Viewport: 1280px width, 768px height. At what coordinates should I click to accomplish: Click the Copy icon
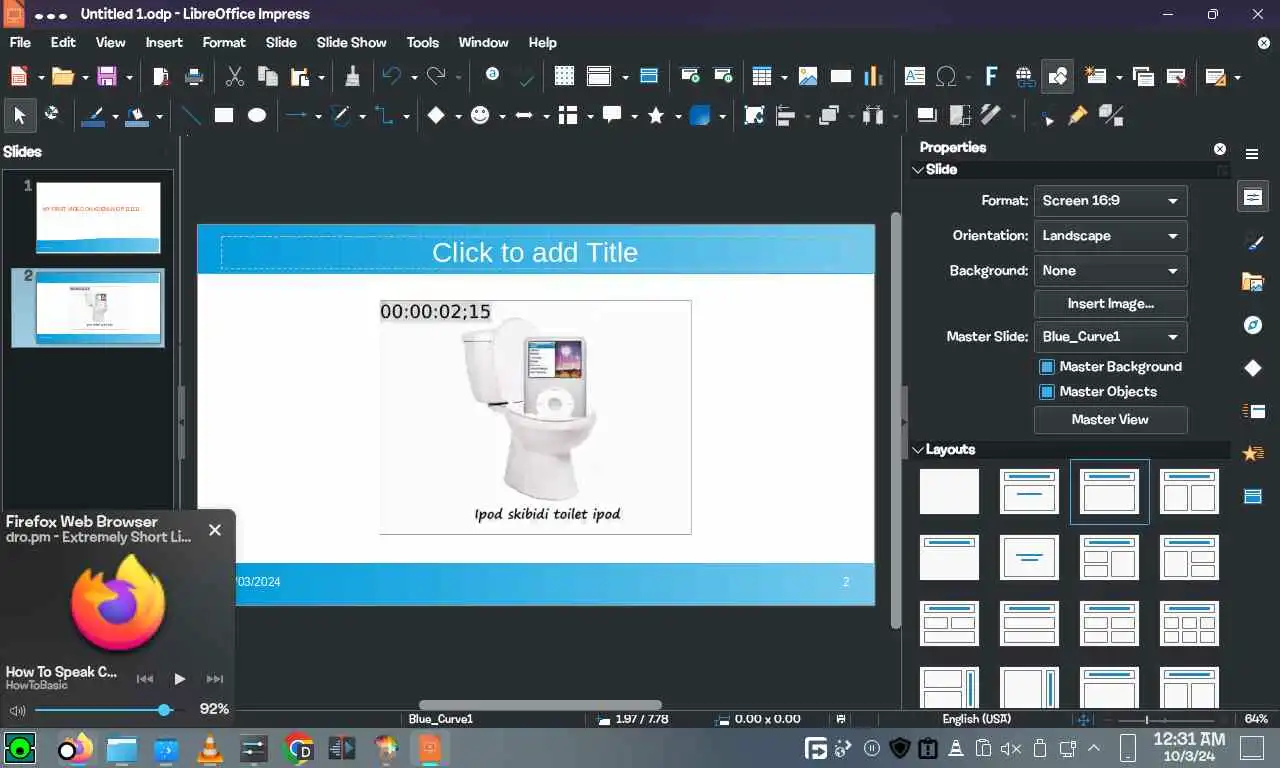point(267,76)
